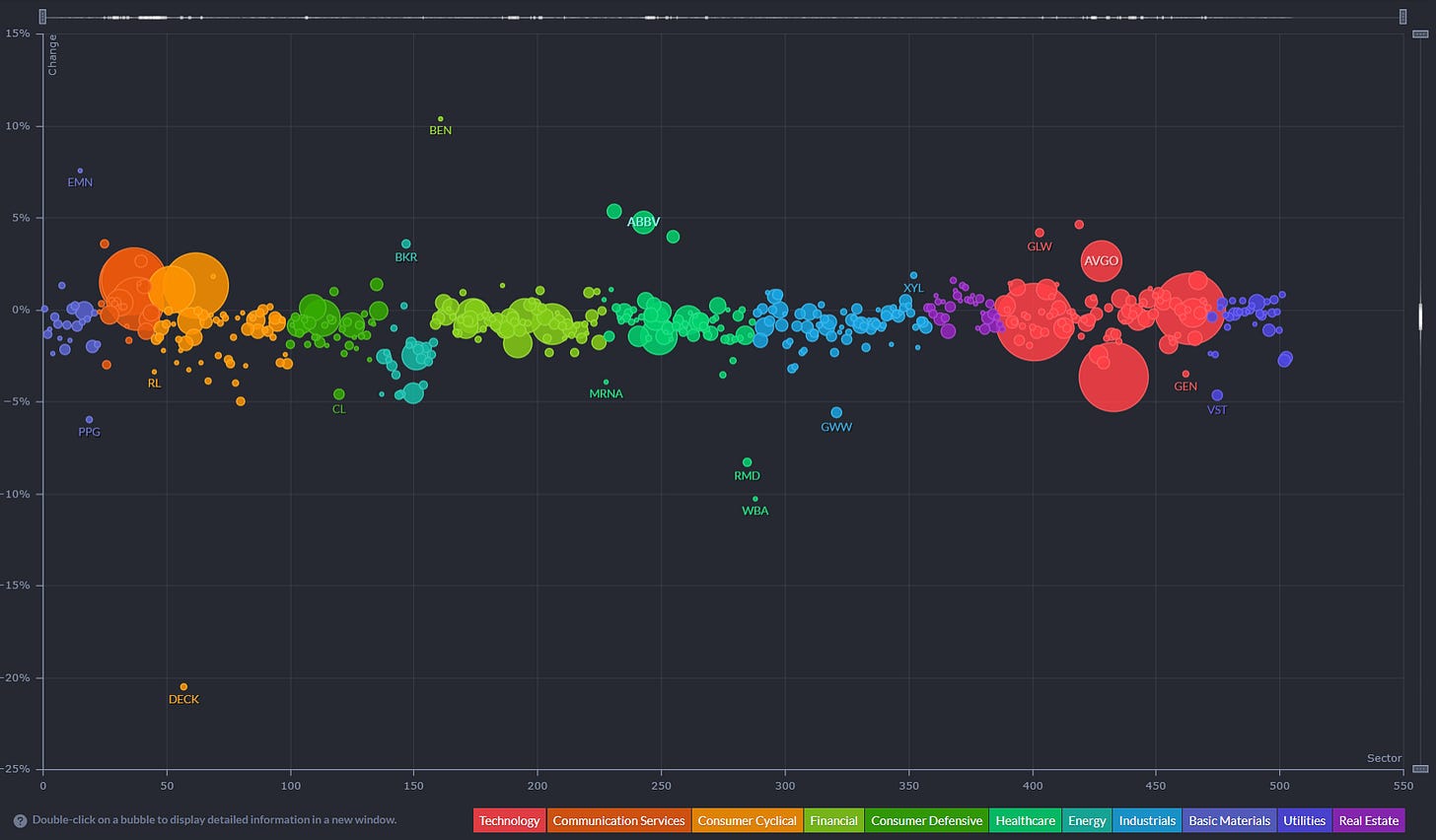Click the -25% y-axis label

[16, 769]
